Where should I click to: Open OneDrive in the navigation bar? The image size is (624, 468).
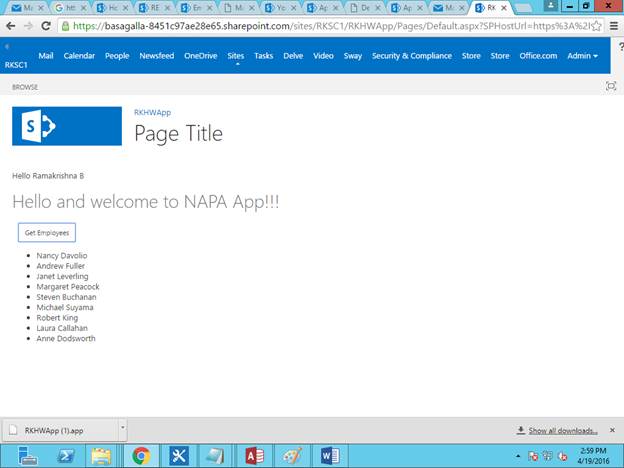click(201, 56)
